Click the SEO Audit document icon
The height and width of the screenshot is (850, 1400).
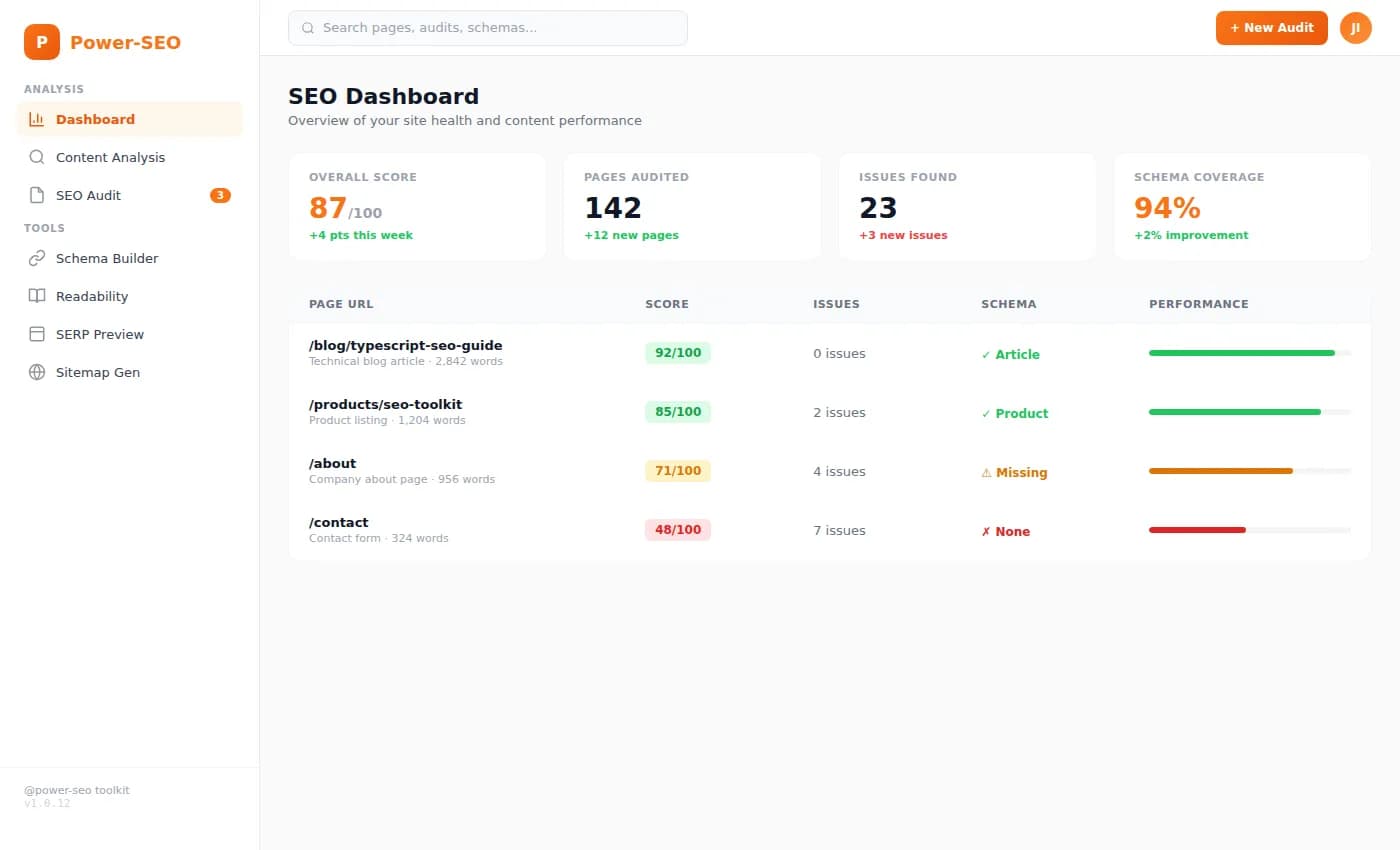37,195
